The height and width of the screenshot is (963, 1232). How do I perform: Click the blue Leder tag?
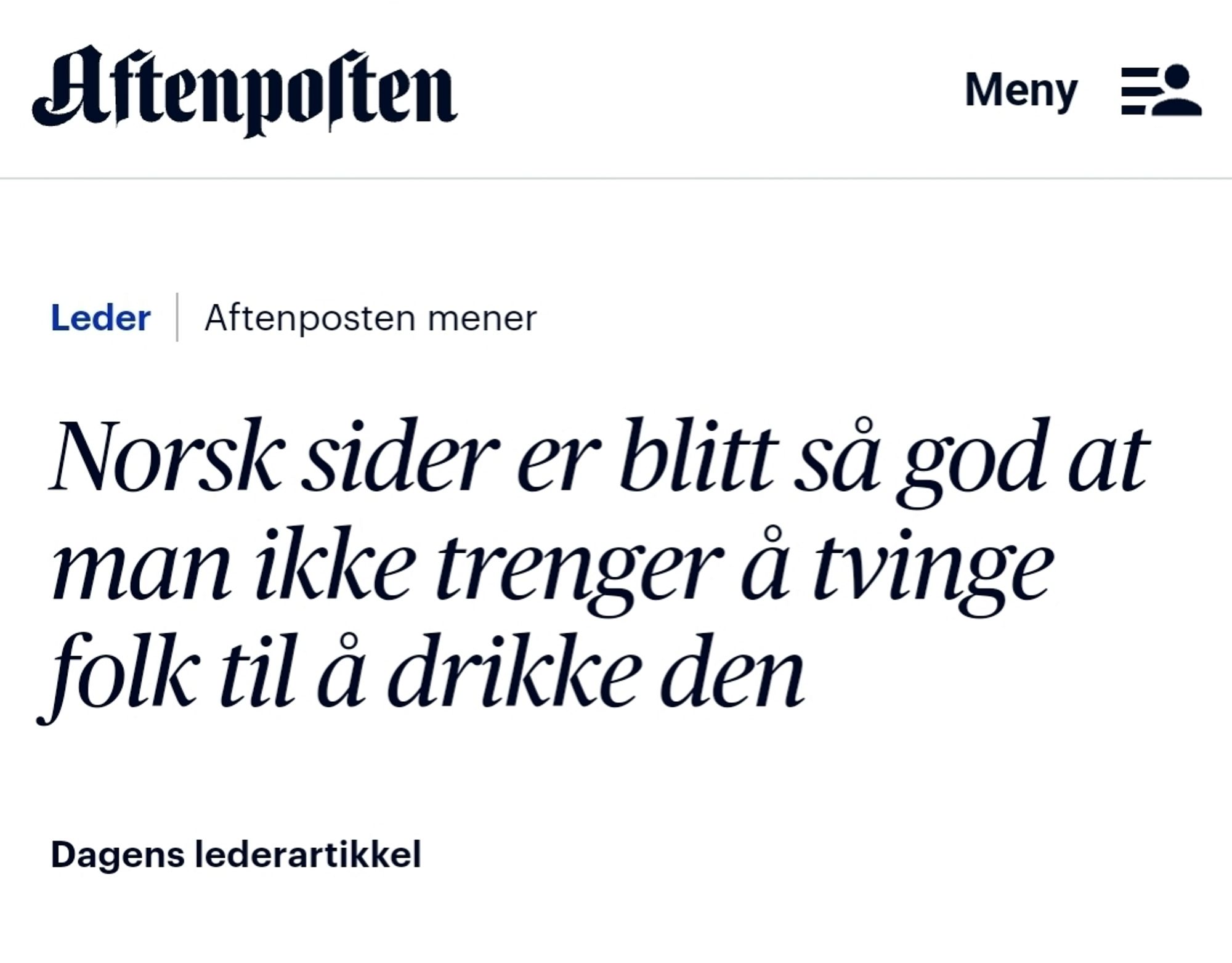tap(100, 318)
